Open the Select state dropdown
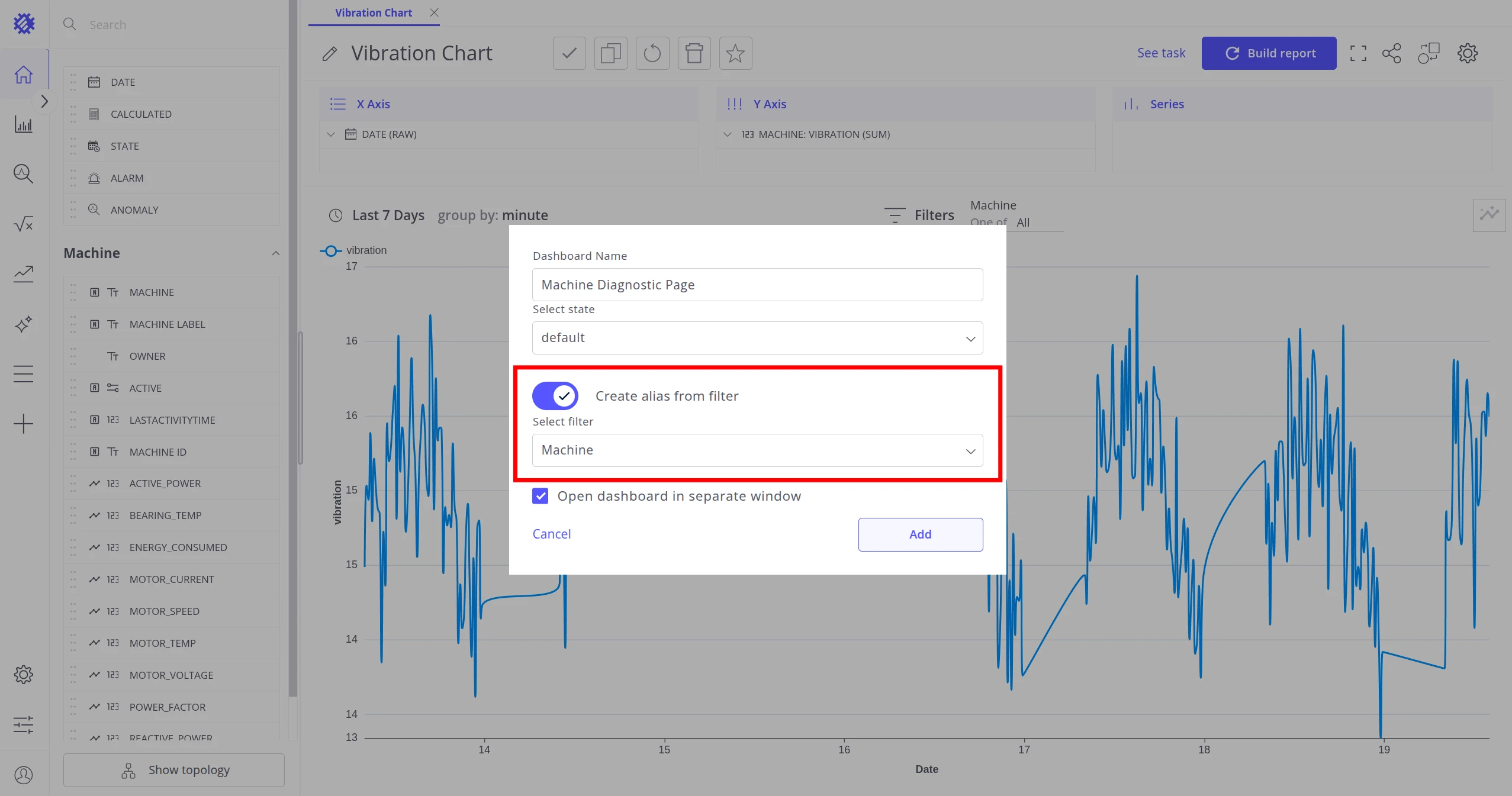This screenshot has height=796, width=1512. point(758,338)
